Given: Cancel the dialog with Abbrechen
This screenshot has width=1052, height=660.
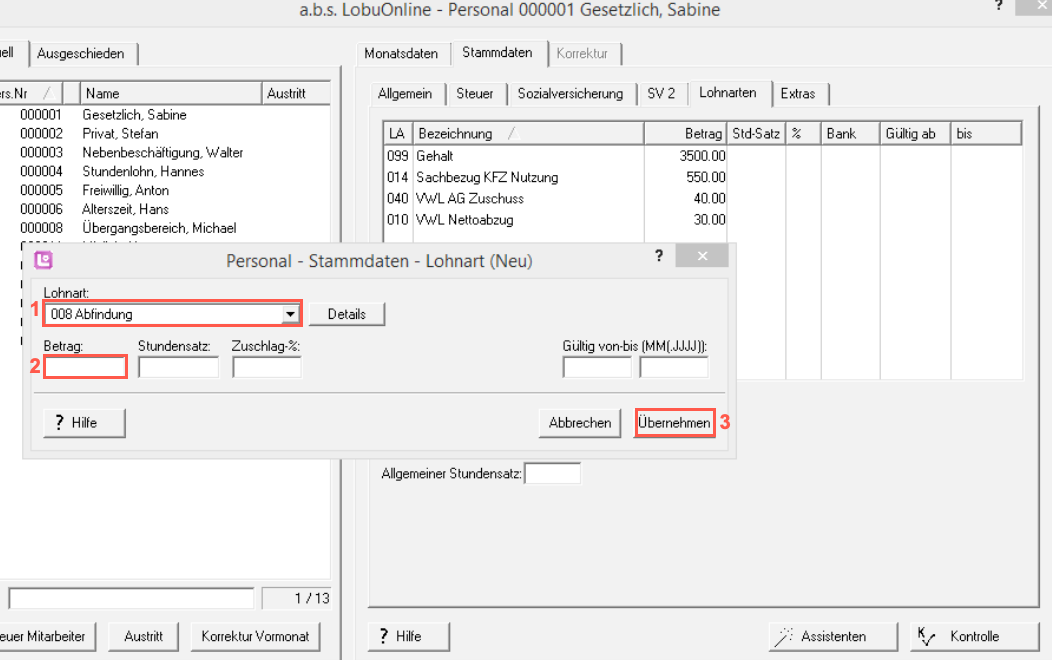Looking at the screenshot, I should (x=580, y=423).
